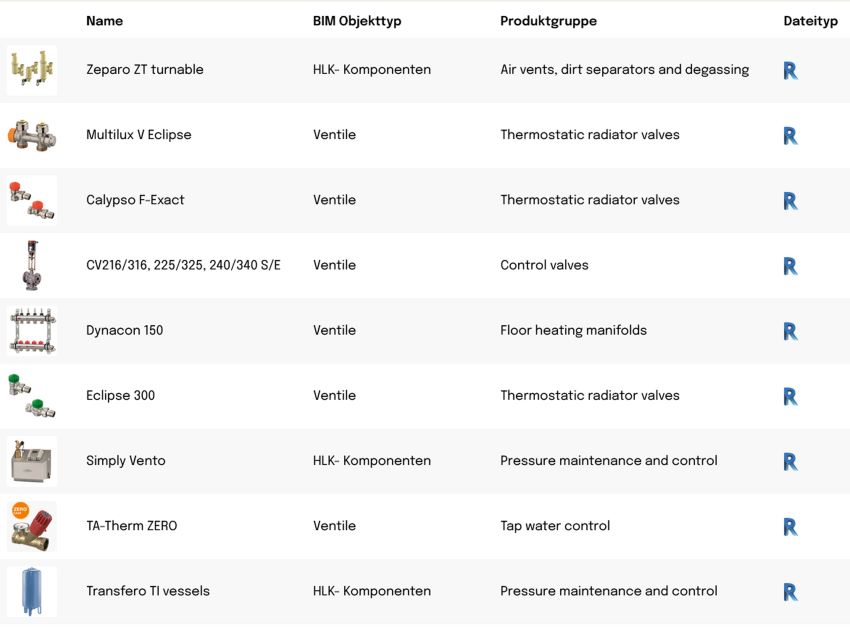Click the blue Transfero TI vessel image

pos(32,592)
